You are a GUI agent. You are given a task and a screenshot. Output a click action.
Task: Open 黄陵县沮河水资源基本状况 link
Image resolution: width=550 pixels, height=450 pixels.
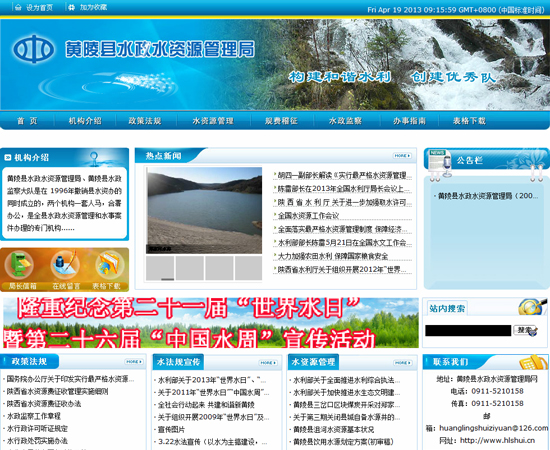[334, 429]
